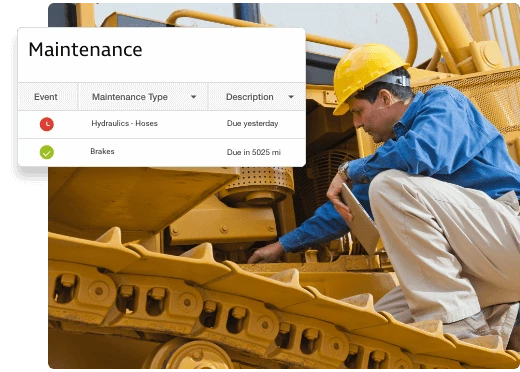The image size is (520, 372).
Task: Select the Brakes maintenance cell
Action: tap(102, 151)
